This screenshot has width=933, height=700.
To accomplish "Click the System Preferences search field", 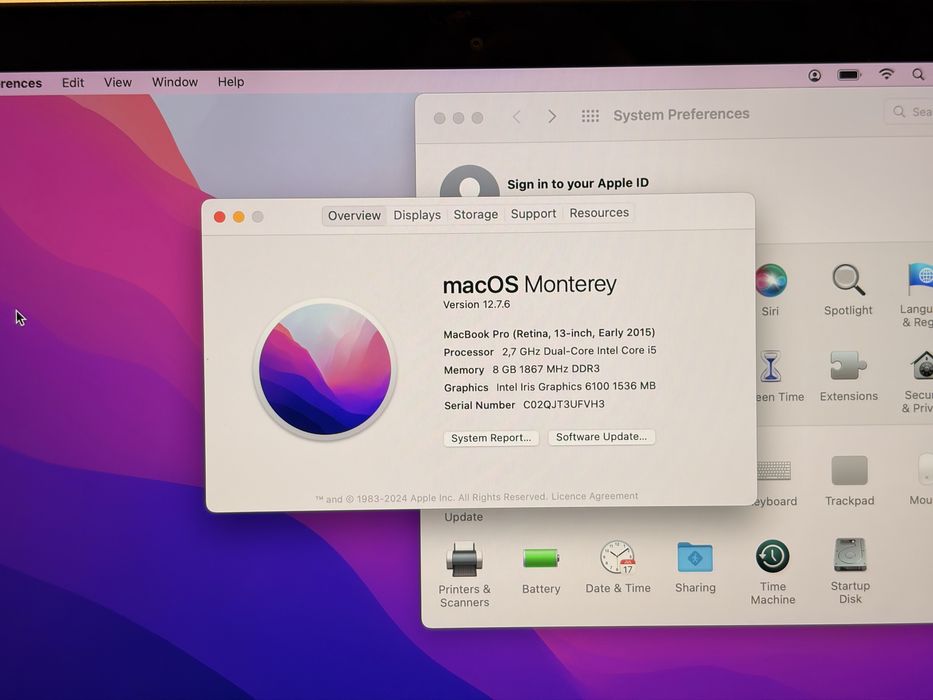I will [909, 111].
